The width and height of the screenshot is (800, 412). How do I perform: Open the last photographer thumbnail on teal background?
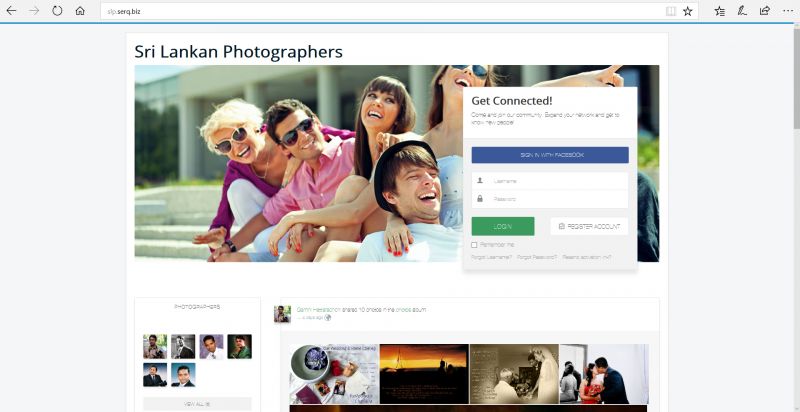click(x=183, y=375)
